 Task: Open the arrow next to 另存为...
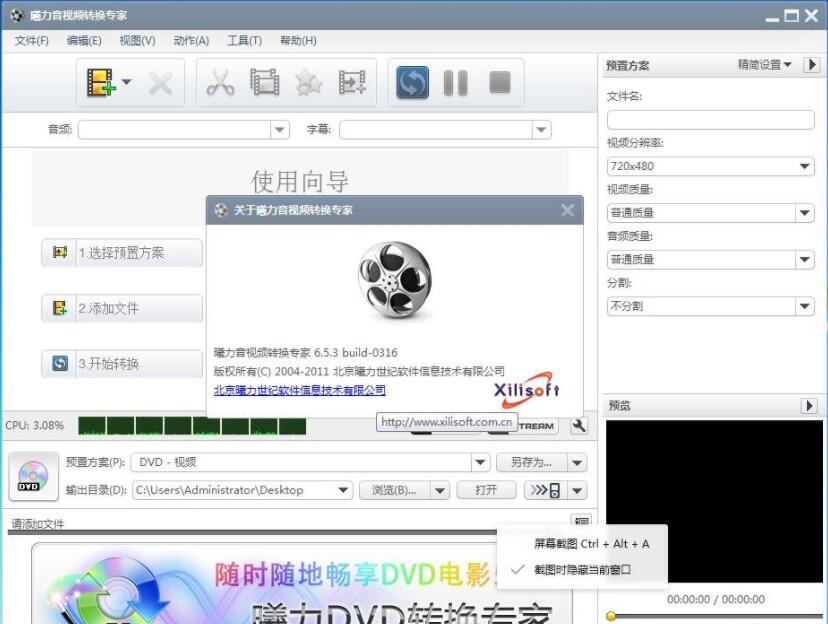577,463
